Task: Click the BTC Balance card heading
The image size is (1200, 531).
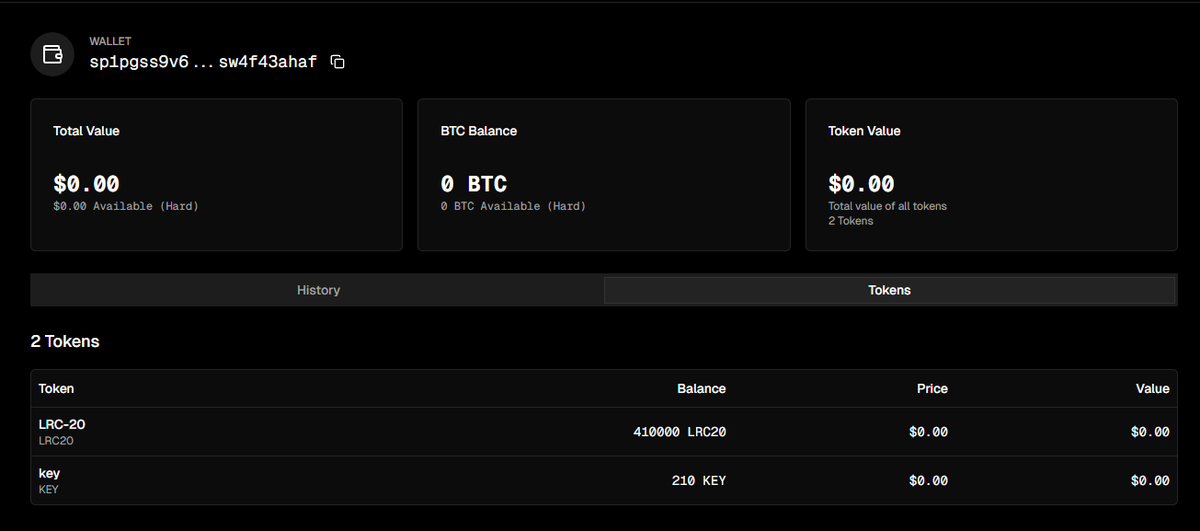Action: (x=479, y=131)
